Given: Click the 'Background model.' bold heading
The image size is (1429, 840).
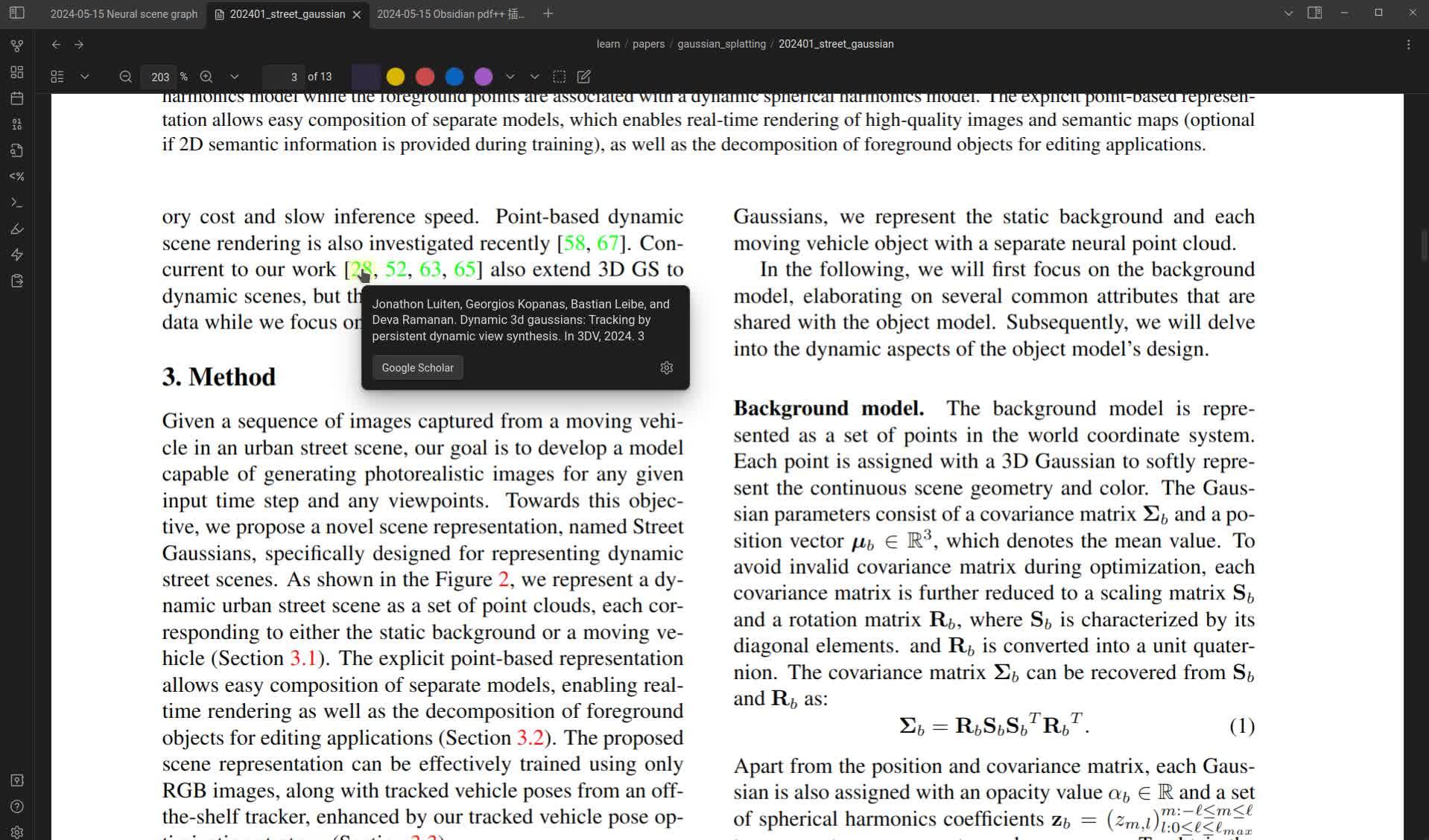Looking at the screenshot, I should [828, 409].
